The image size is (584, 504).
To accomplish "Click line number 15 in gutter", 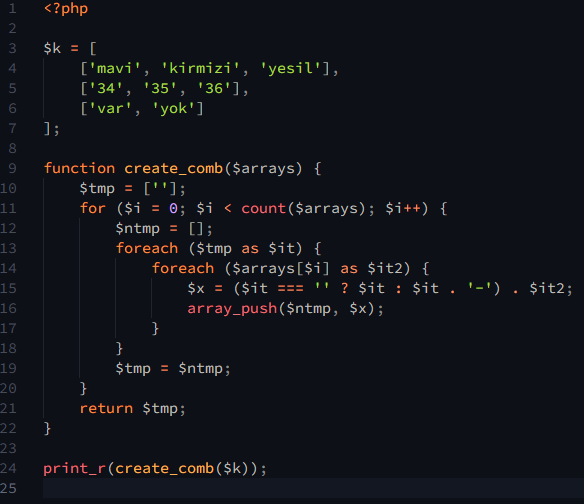I will (x=8, y=289).
